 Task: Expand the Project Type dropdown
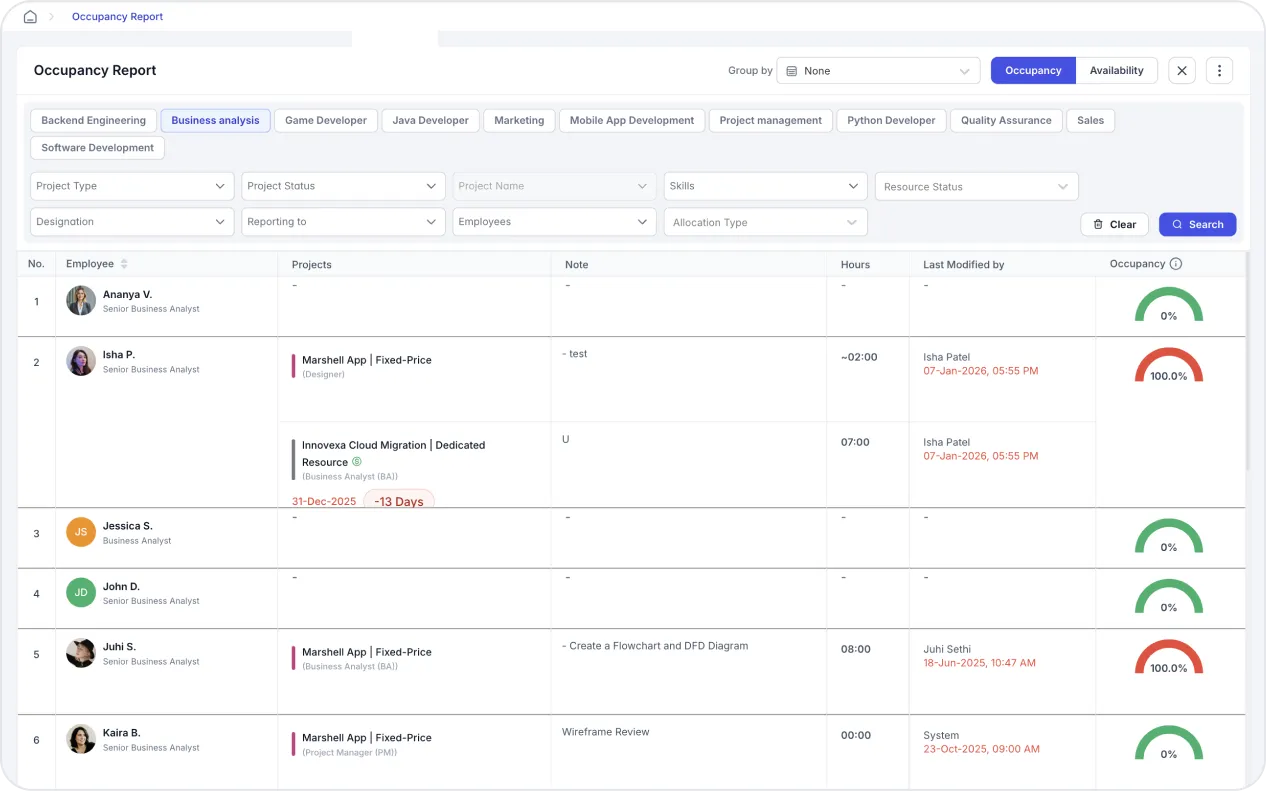coord(131,186)
